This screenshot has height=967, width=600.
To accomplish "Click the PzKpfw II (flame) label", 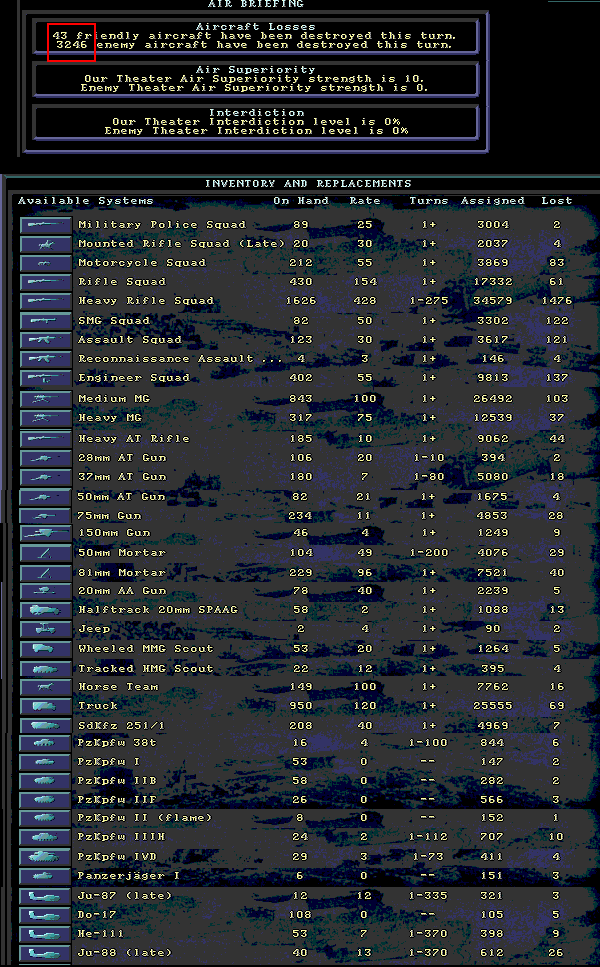I will (x=145, y=818).
